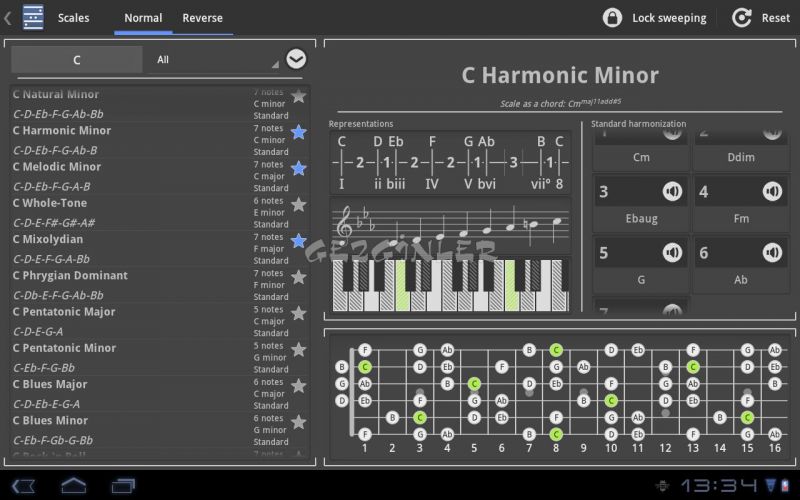Star the C Pentatonic Major scale

tap(298, 313)
